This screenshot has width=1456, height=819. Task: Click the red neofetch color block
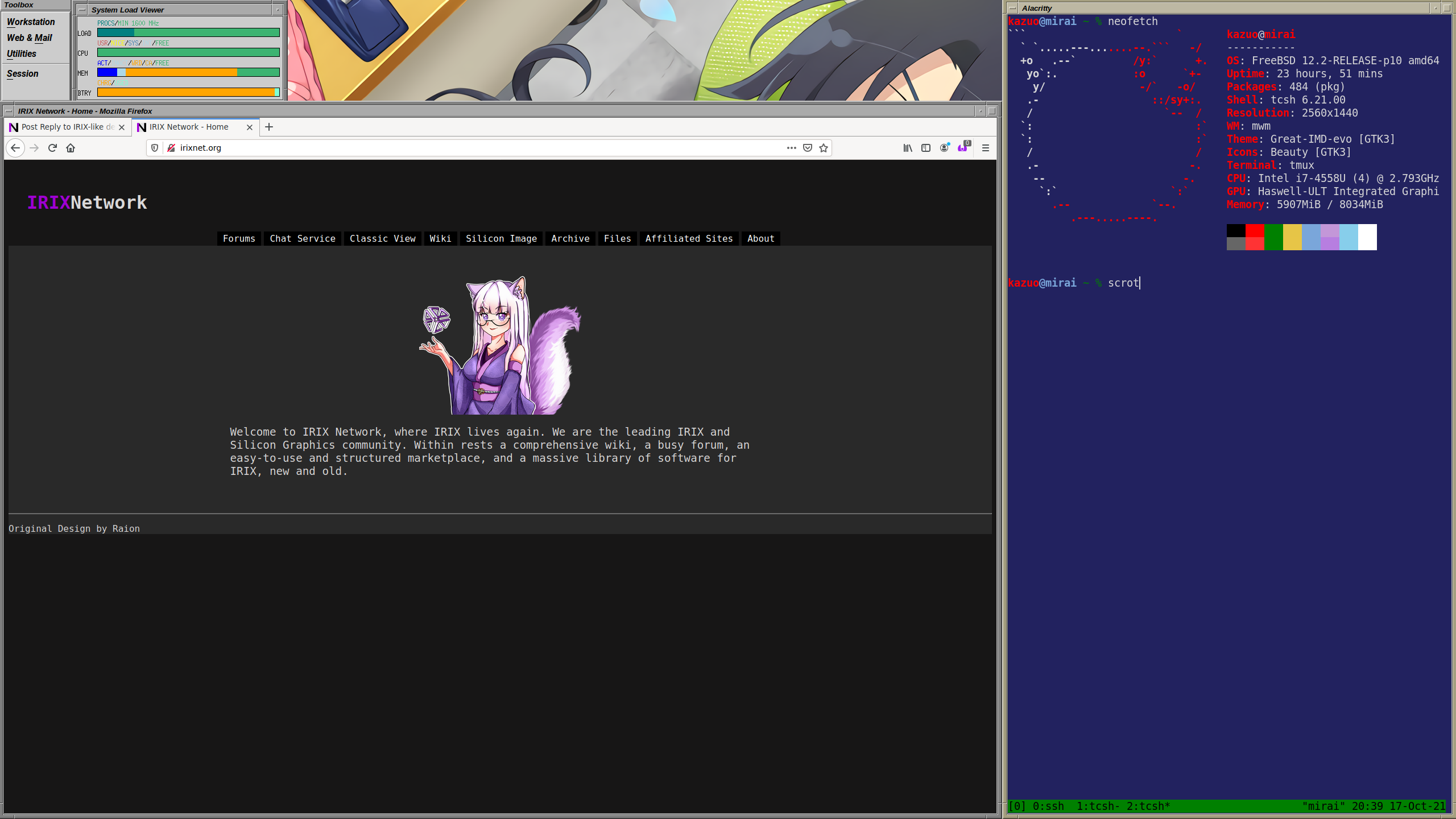pos(1255,237)
